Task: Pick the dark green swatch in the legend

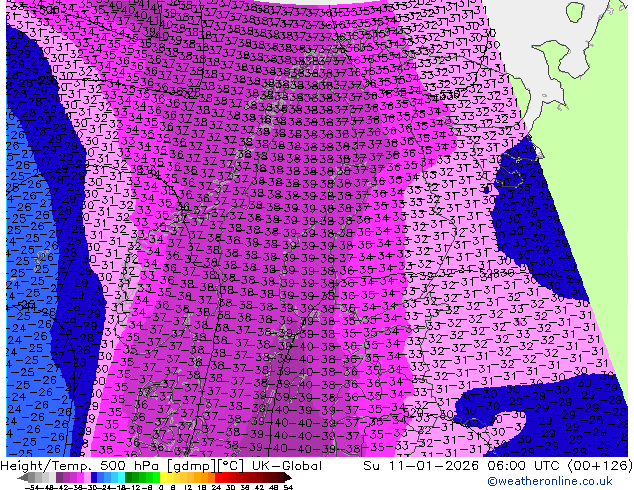Action: tap(129, 478)
